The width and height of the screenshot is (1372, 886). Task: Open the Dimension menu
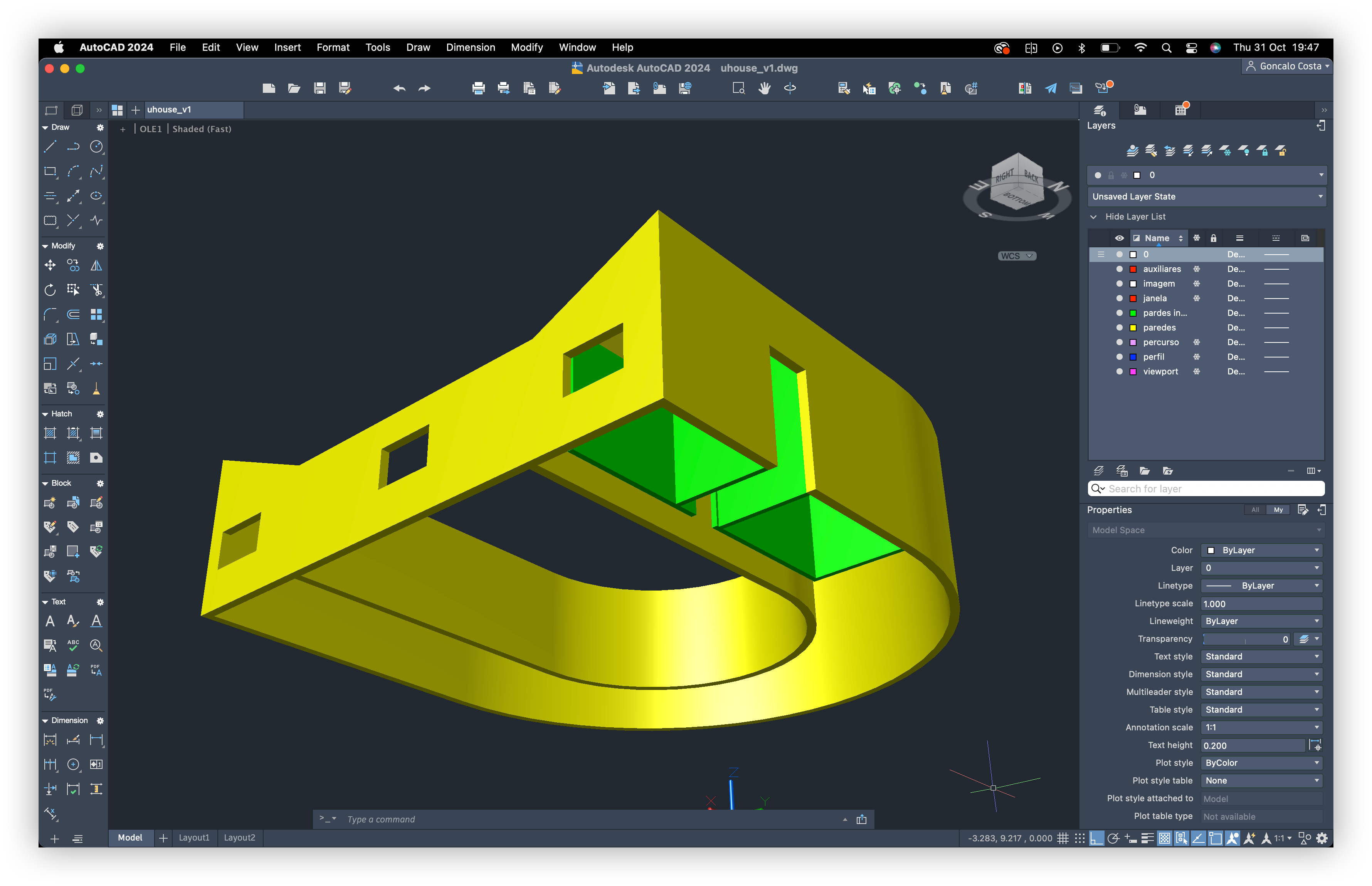470,47
